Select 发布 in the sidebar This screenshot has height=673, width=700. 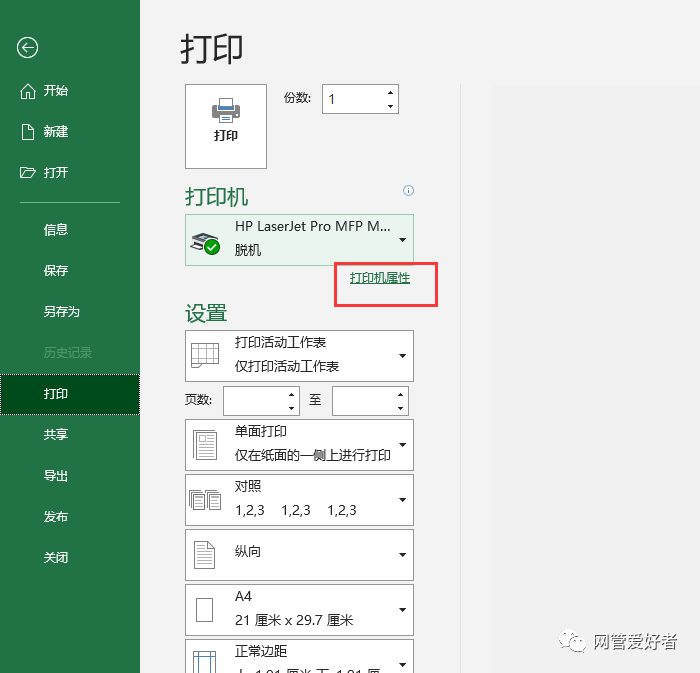56,517
